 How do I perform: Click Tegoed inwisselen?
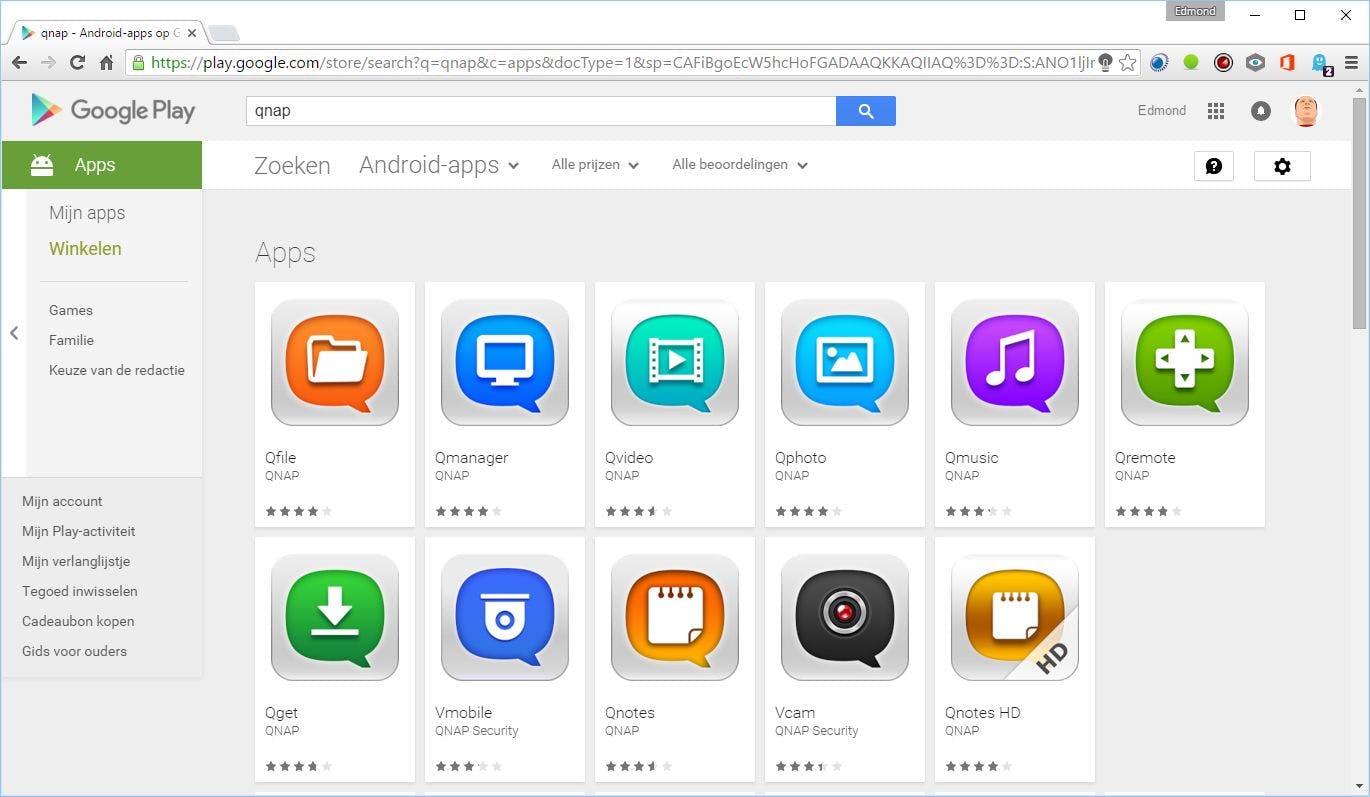click(x=80, y=591)
